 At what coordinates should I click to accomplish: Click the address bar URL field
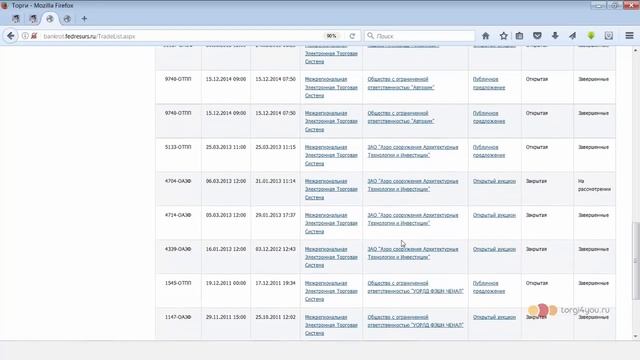180,36
